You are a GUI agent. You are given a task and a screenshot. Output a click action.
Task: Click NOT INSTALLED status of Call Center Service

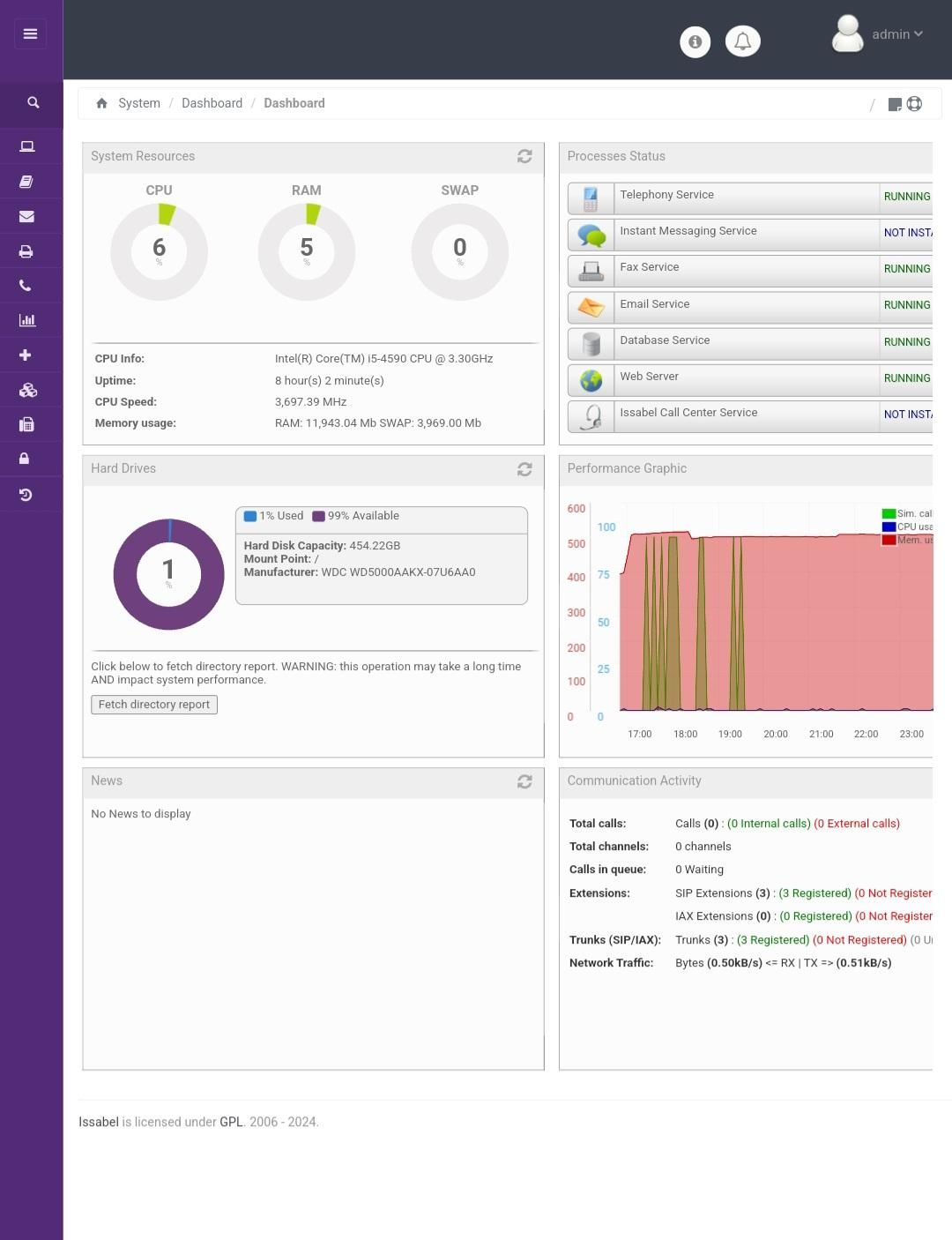(908, 415)
